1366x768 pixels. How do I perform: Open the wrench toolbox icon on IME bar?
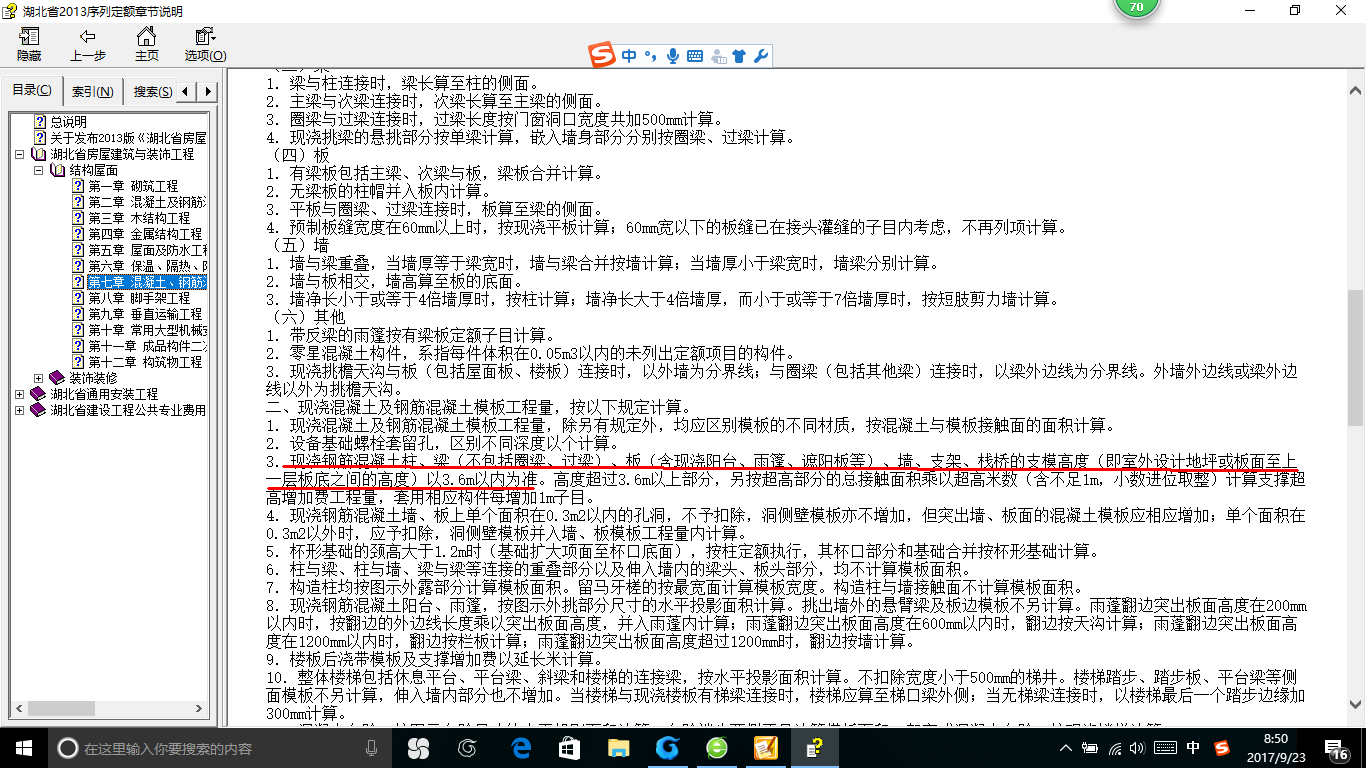pos(760,57)
